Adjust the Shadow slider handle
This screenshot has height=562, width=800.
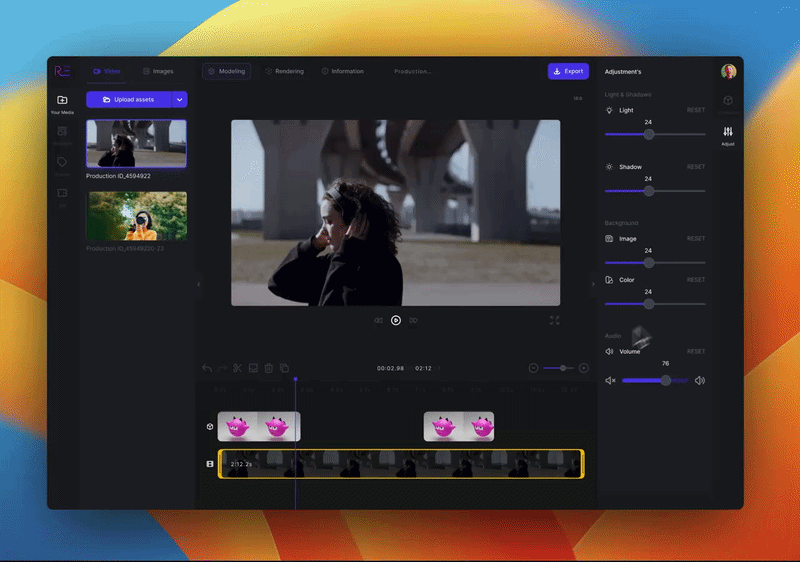(x=648, y=191)
